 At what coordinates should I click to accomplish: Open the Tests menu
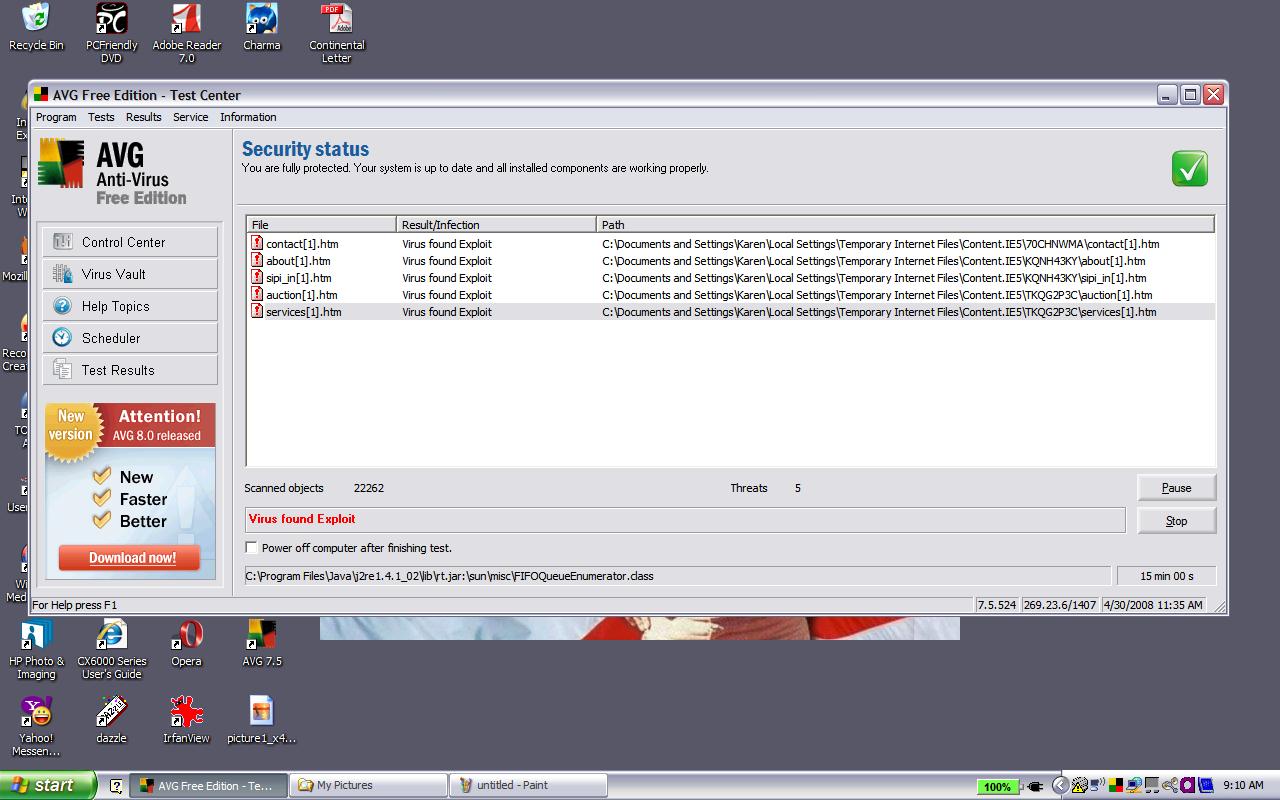click(x=101, y=117)
